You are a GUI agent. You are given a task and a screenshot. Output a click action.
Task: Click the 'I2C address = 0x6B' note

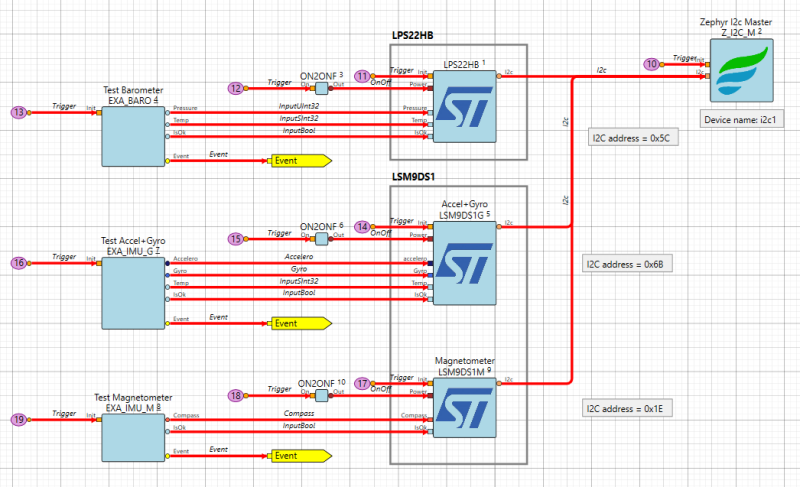click(627, 264)
